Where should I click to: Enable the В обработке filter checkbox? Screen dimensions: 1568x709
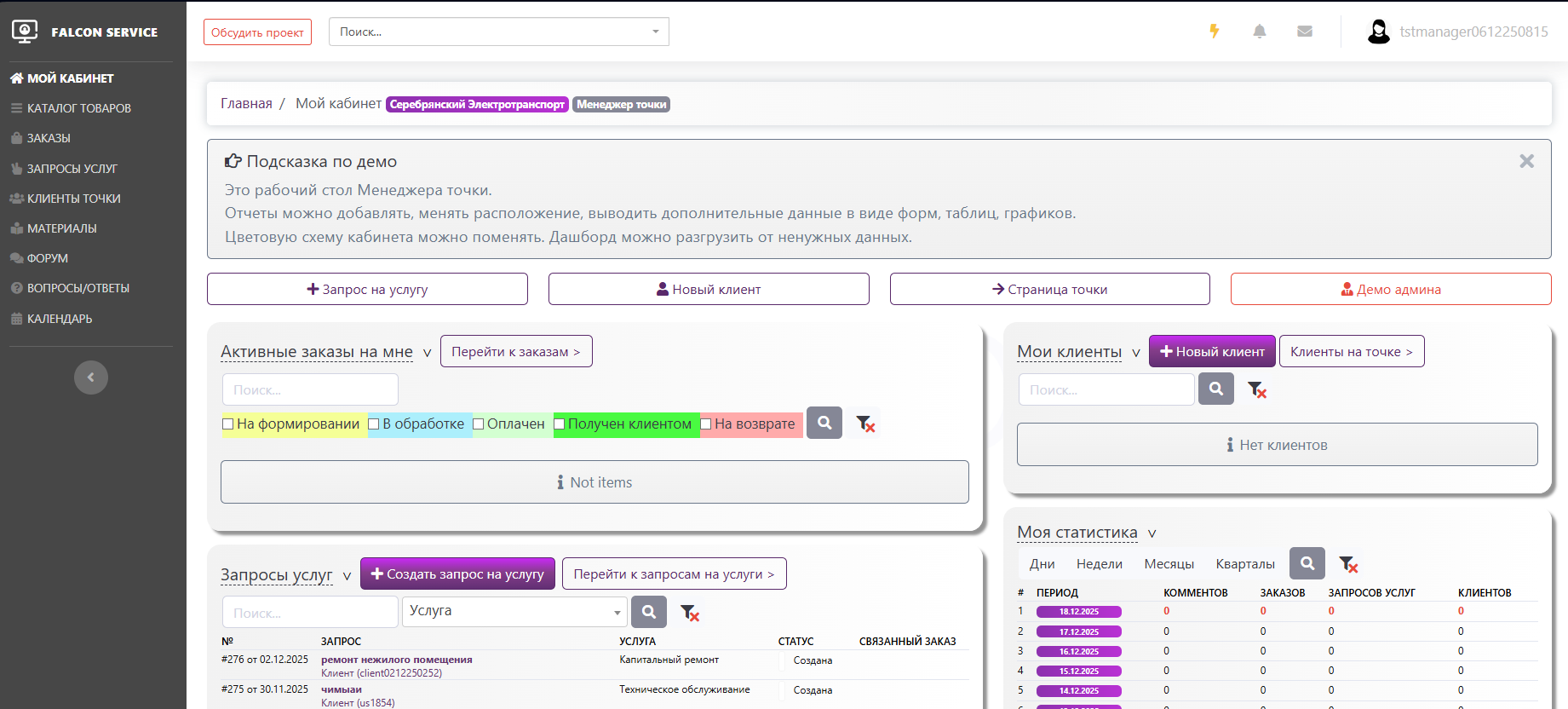coord(374,424)
